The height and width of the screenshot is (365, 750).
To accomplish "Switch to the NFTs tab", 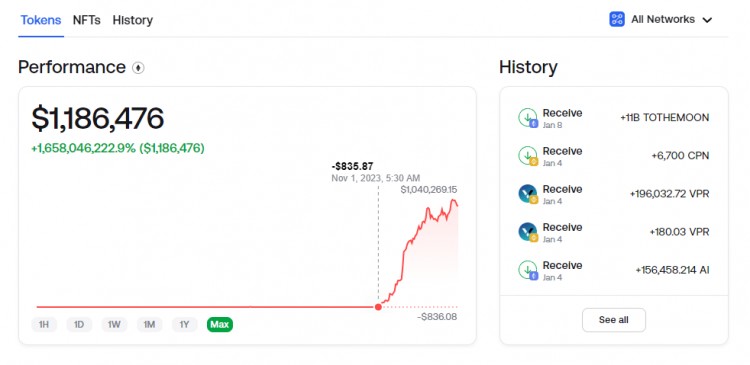I will point(87,20).
